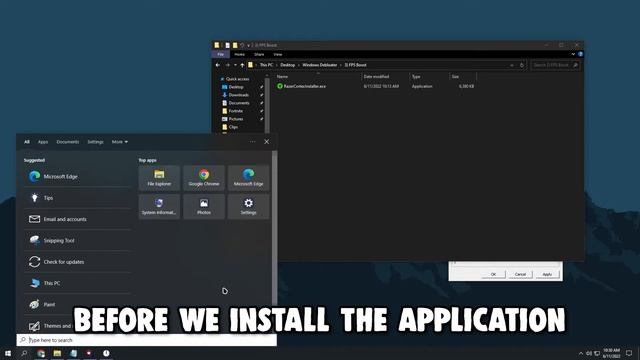The image size is (640, 360).
Task: Open This PC from suggestions
Action: (77, 283)
